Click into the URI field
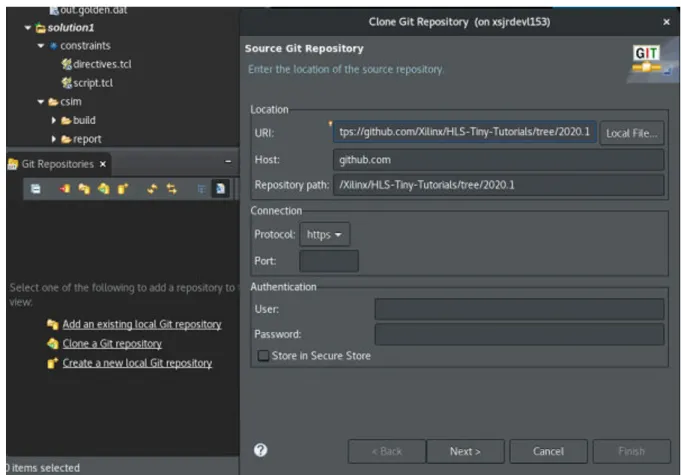The width and height of the screenshot is (681, 475). click(465, 132)
